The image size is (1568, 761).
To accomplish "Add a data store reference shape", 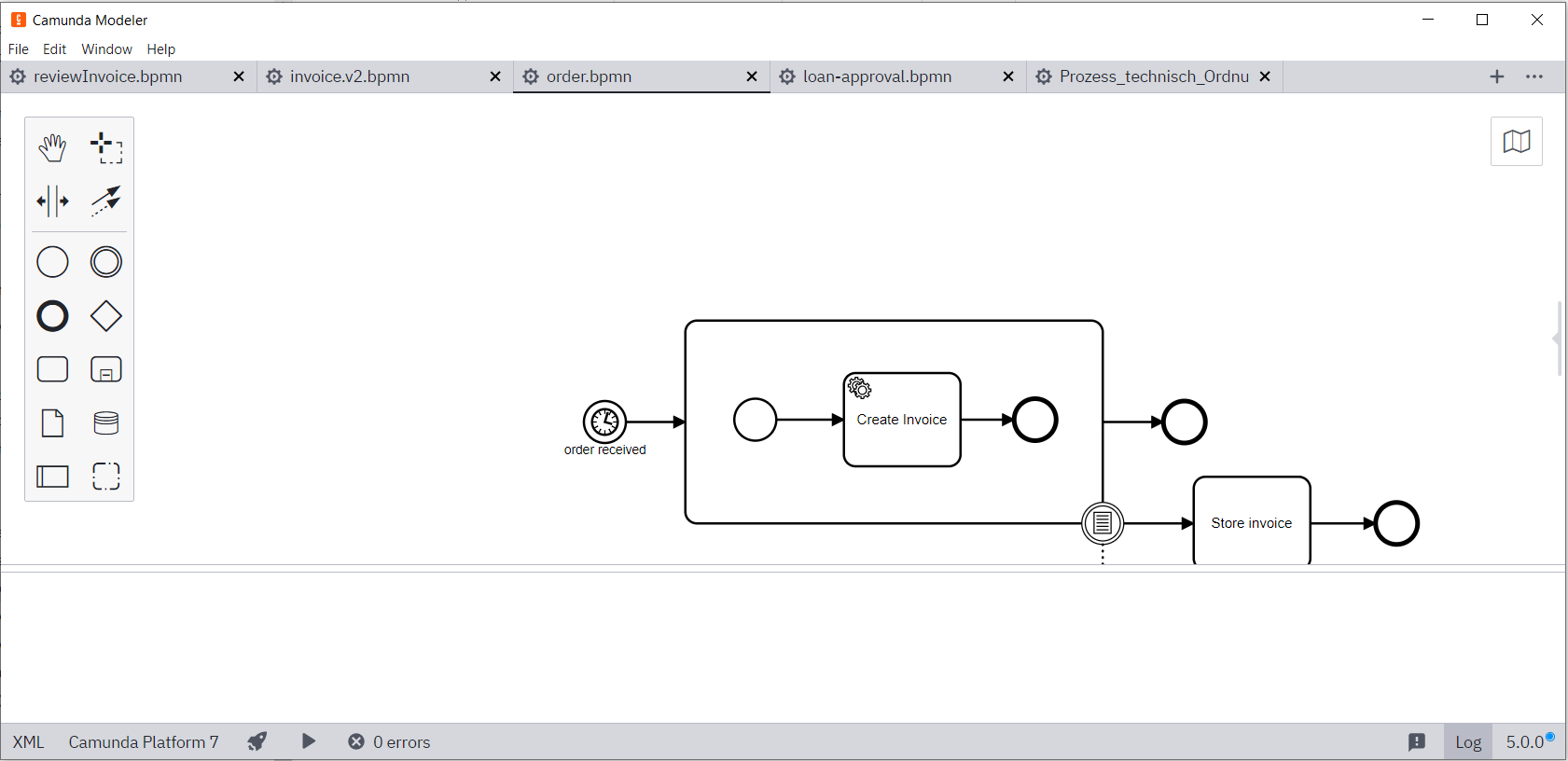I will tap(106, 423).
